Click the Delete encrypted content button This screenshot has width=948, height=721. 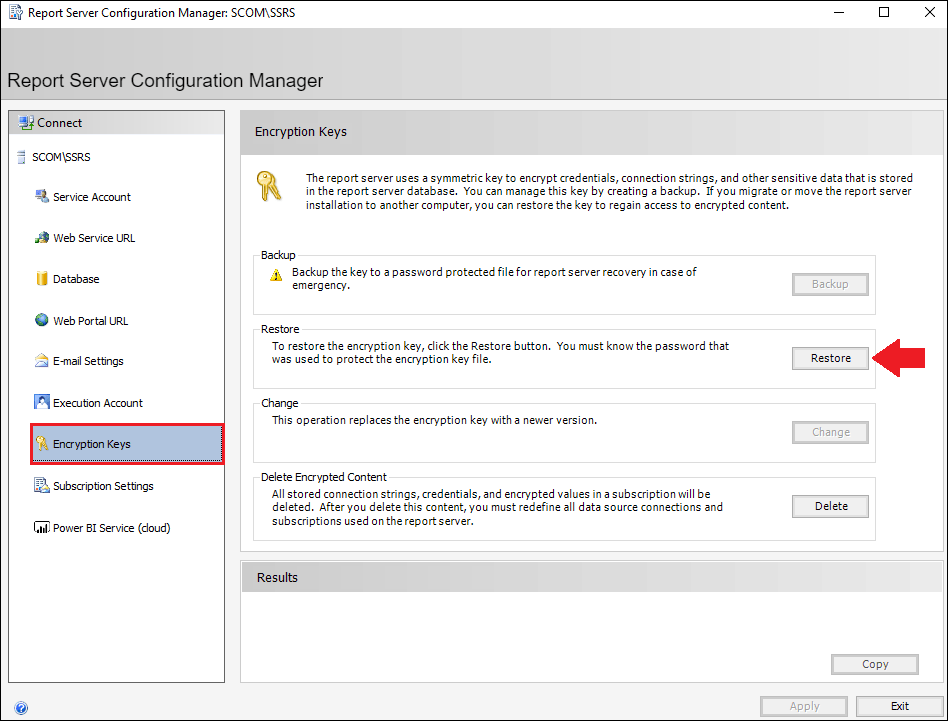tap(830, 506)
